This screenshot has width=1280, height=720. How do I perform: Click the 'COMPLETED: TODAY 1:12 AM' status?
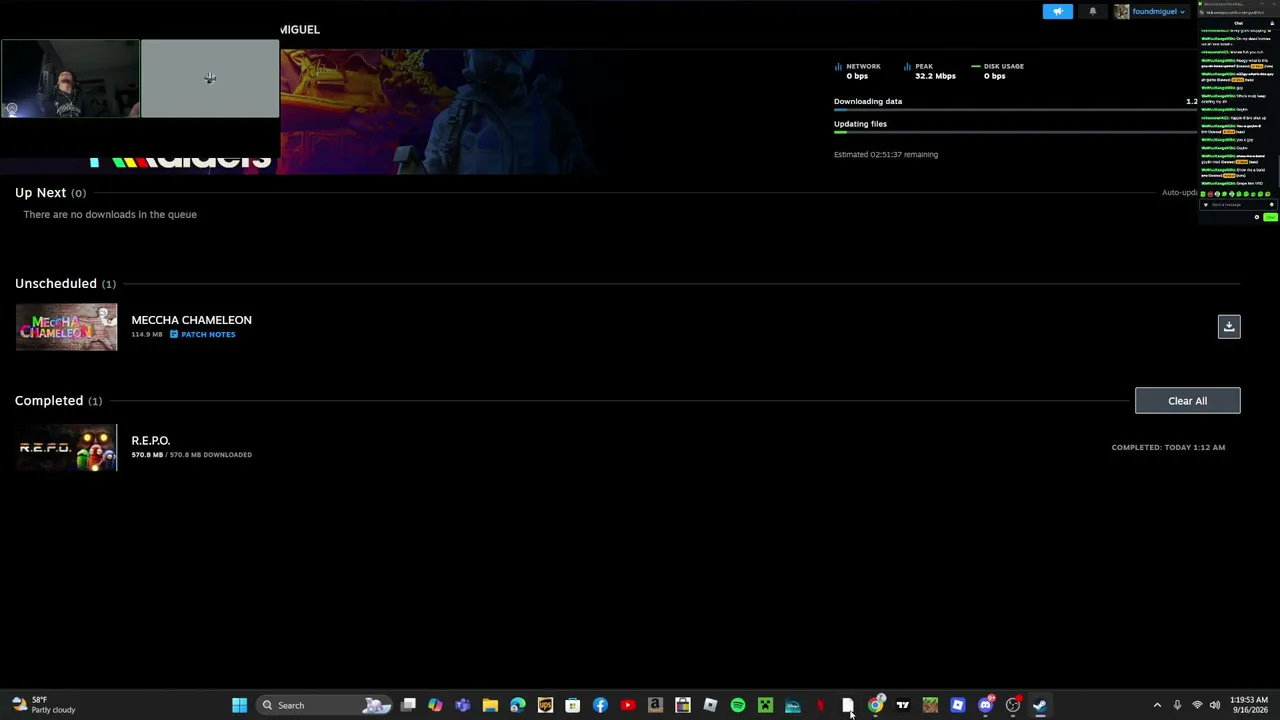coord(1168,447)
